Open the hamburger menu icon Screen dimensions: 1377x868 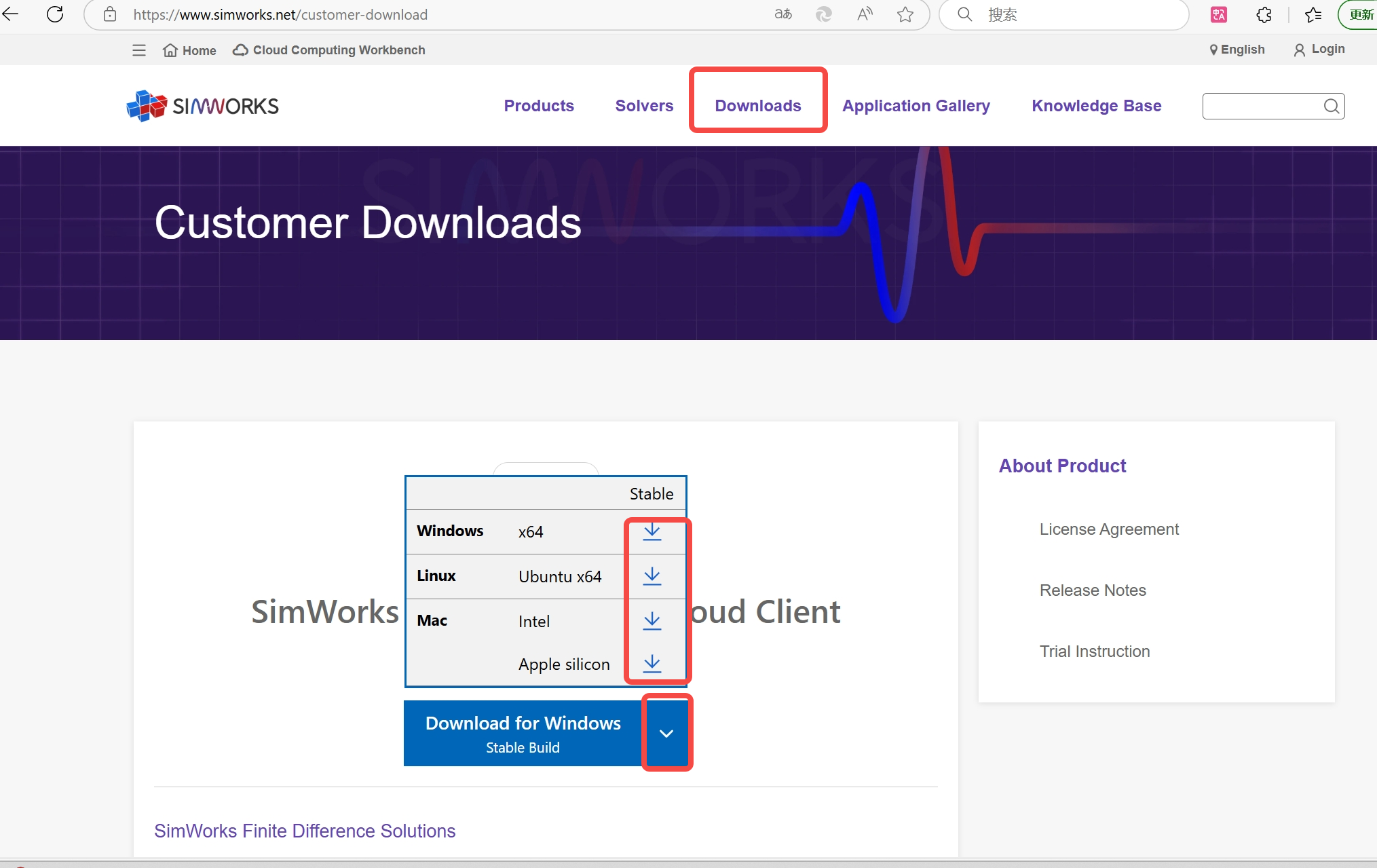139,50
